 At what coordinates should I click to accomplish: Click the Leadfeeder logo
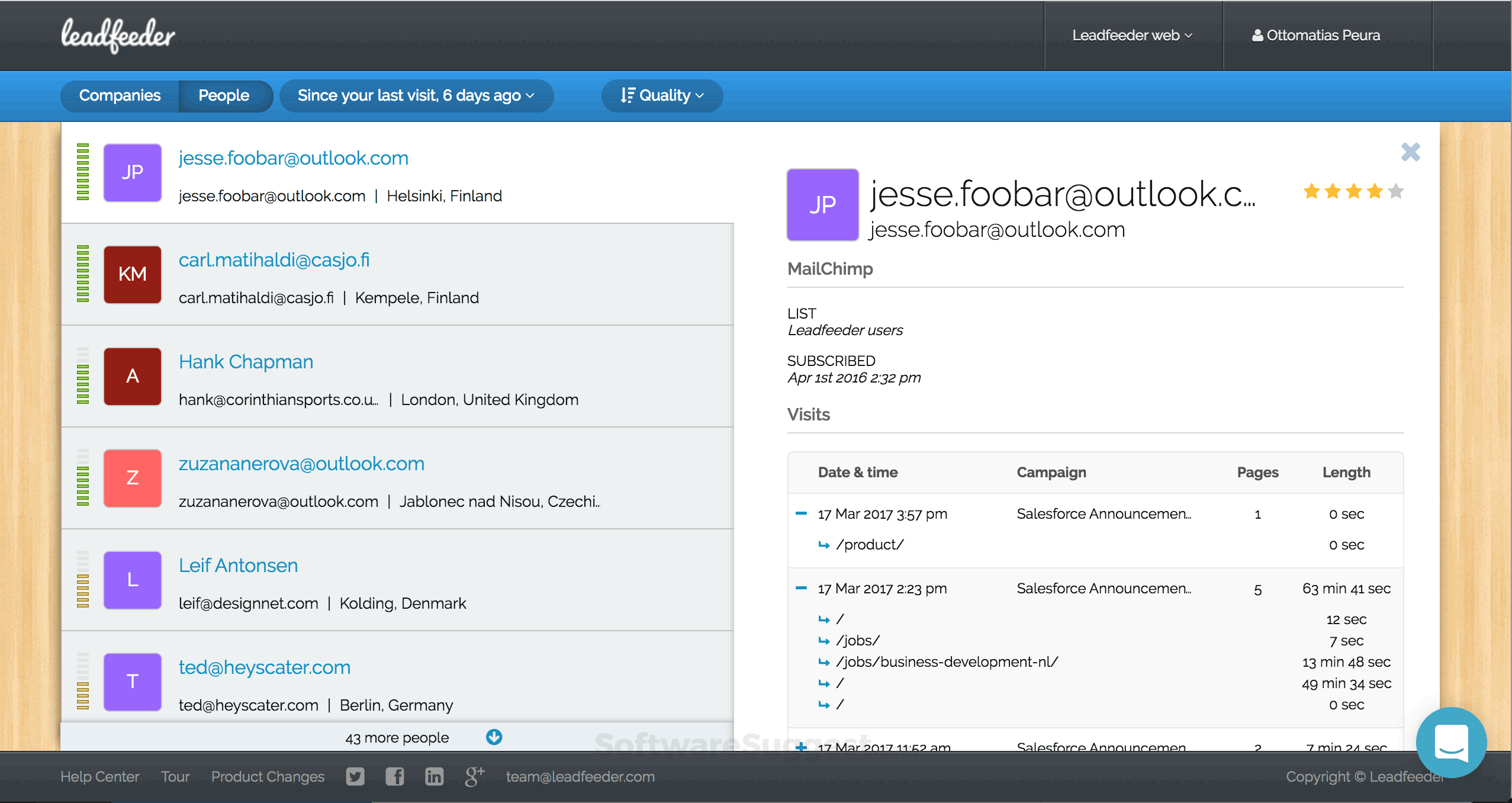(118, 36)
